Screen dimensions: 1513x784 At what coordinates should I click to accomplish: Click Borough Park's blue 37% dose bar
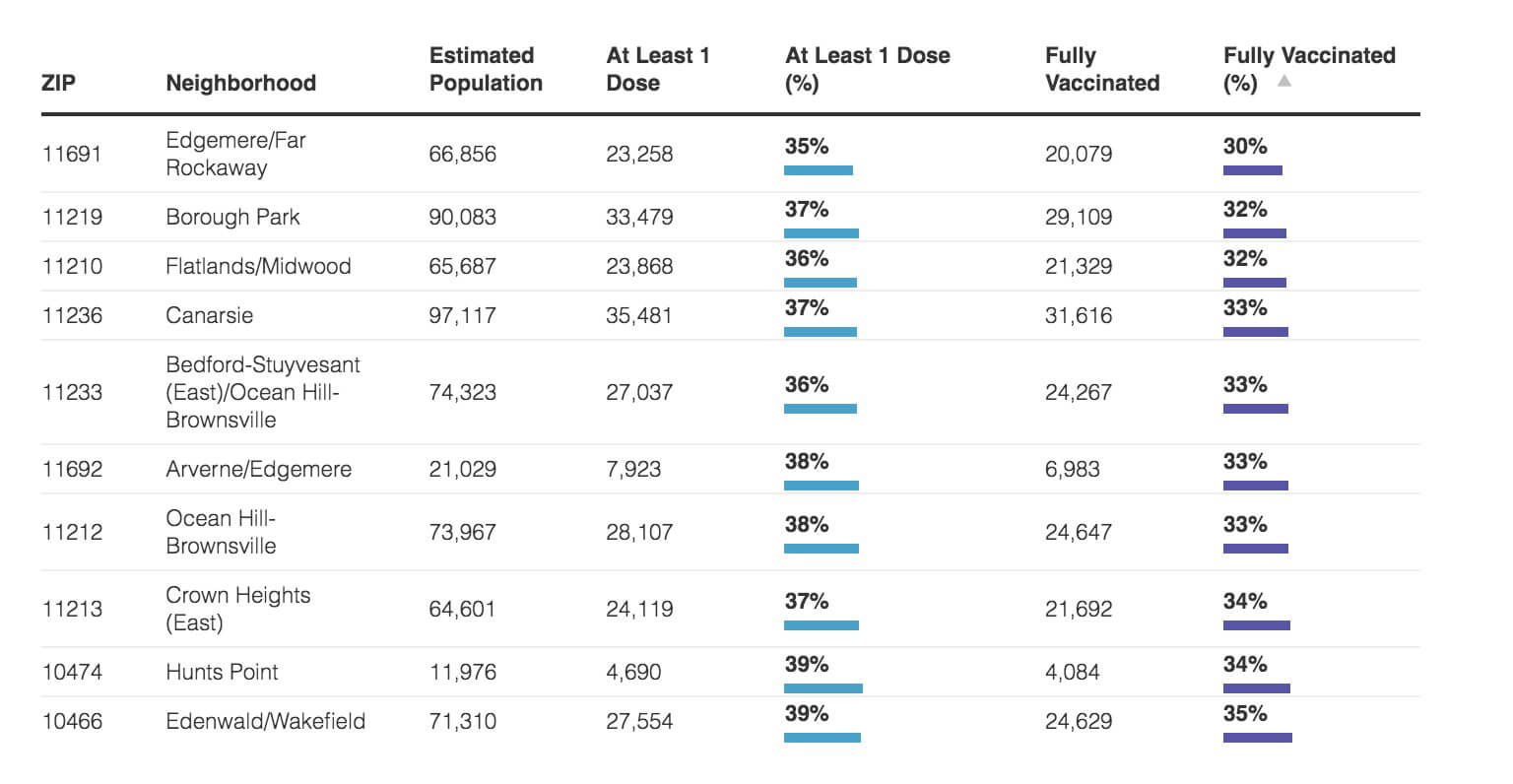[821, 233]
